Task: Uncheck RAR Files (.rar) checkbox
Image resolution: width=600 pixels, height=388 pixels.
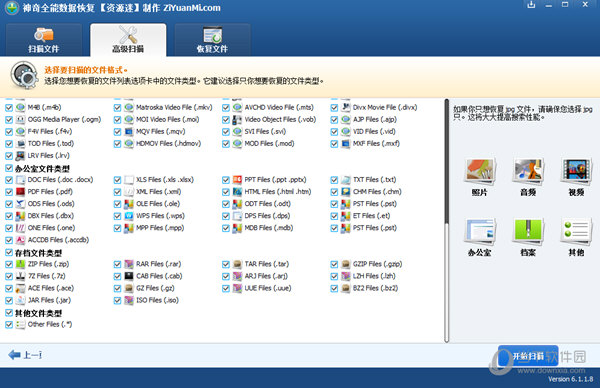Action: [117, 264]
